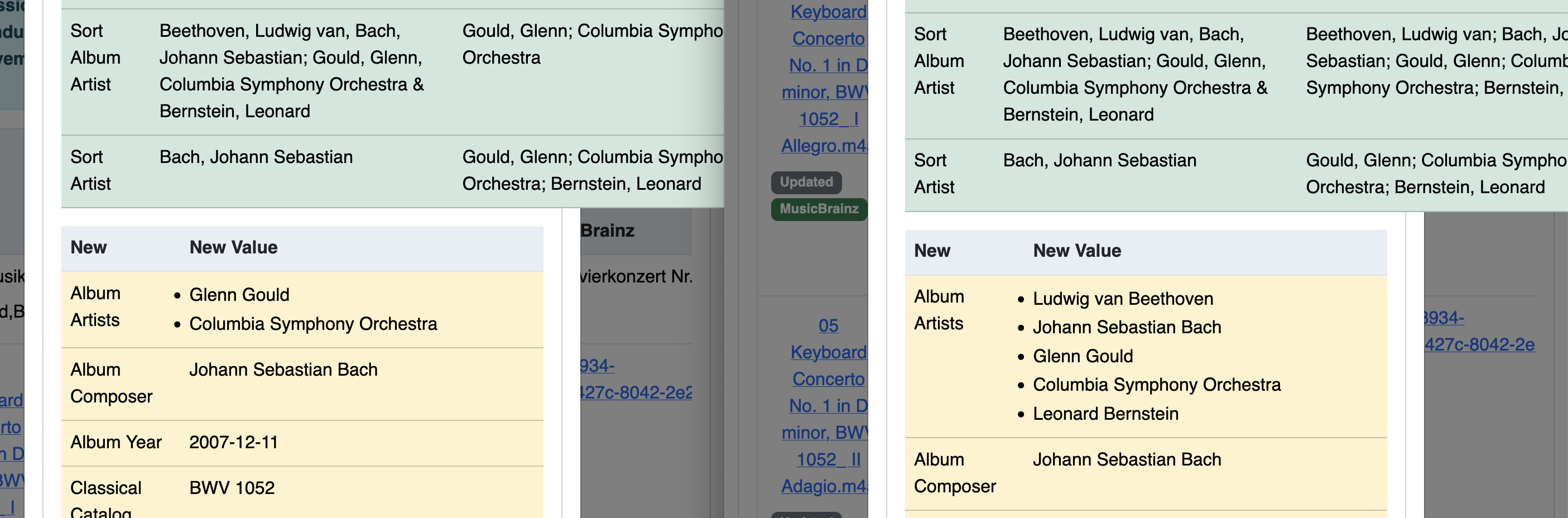Open the 3934-427c-8042-2e ID link beside the right popup

pyautogui.click(x=1479, y=331)
